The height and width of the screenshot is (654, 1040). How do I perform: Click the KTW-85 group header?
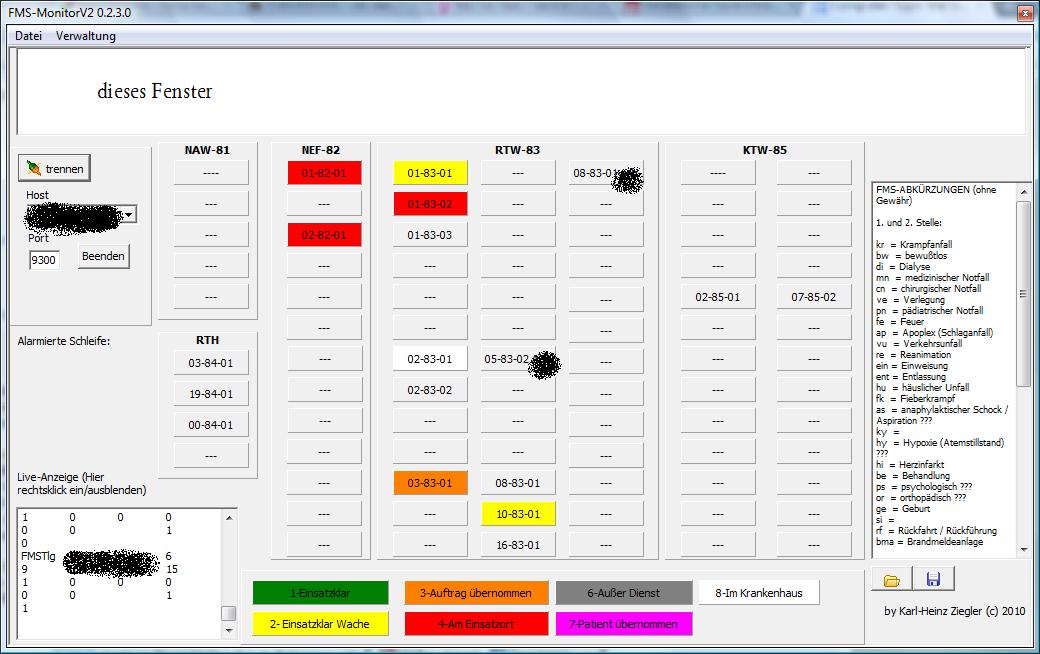tap(765, 150)
